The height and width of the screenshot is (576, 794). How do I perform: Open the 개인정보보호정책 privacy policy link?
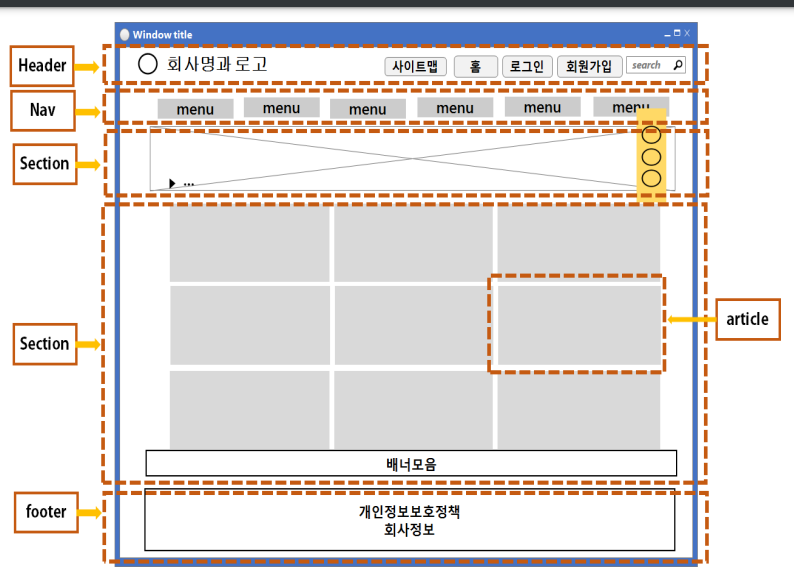point(409,512)
